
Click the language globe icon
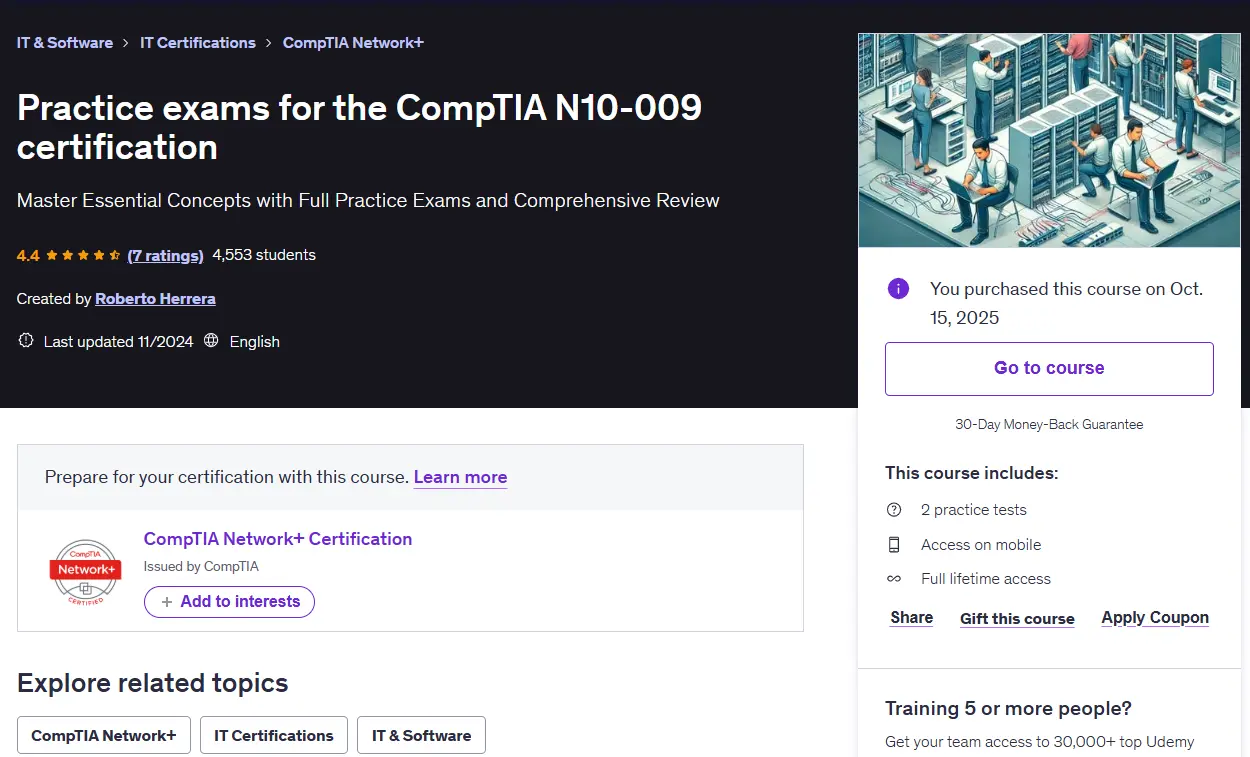[x=211, y=341]
